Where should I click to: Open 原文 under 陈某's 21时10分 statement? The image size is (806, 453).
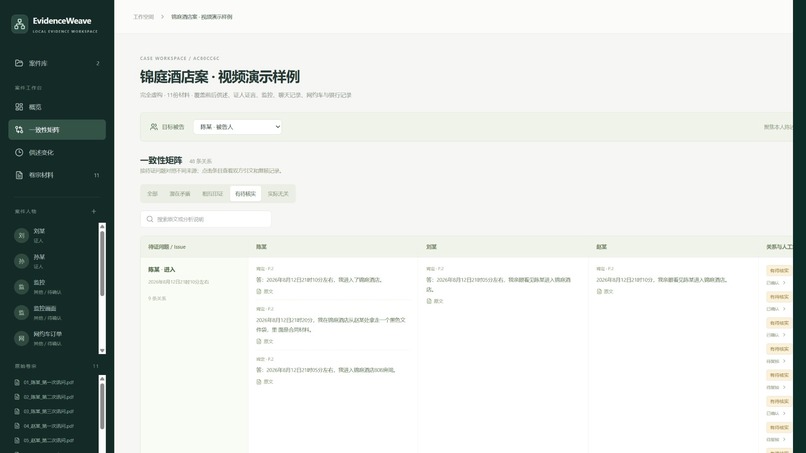click(265, 292)
